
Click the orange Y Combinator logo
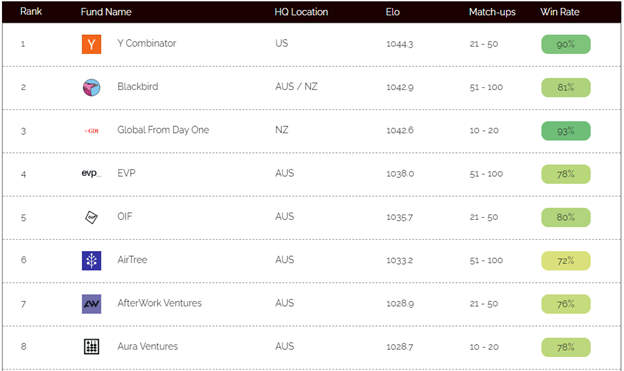92,44
